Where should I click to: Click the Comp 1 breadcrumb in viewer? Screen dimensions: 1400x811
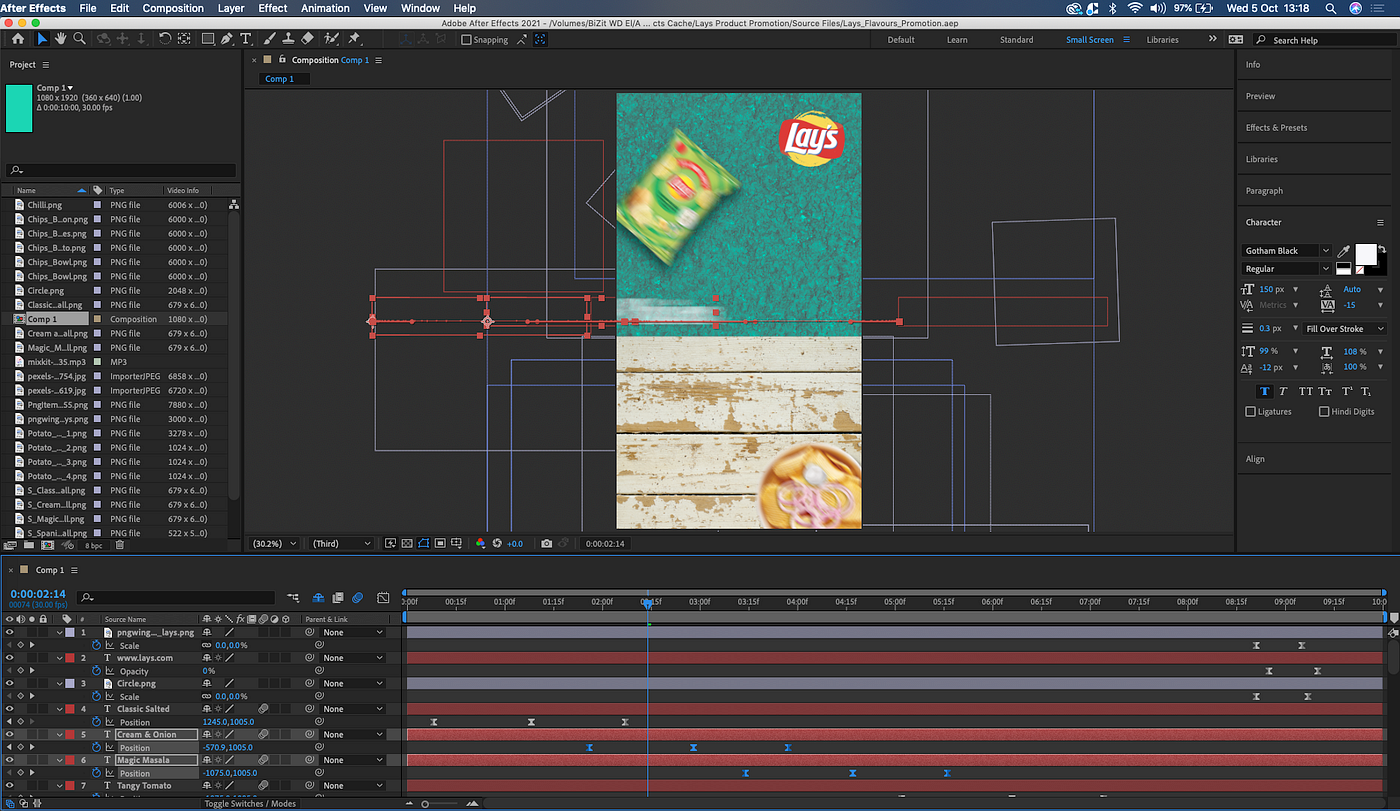point(279,79)
